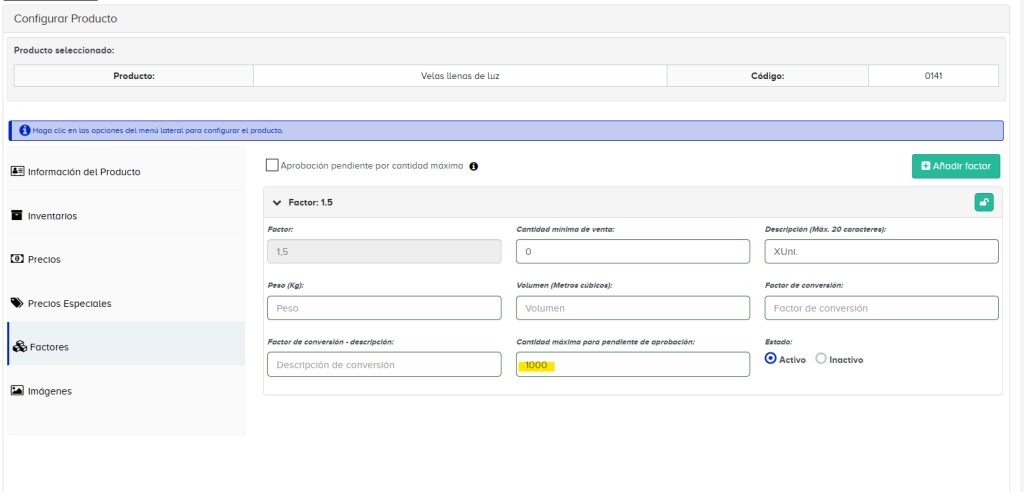This screenshot has width=1024, height=492.
Task: Click the Estado: label
Action: pyautogui.click(x=777, y=342)
